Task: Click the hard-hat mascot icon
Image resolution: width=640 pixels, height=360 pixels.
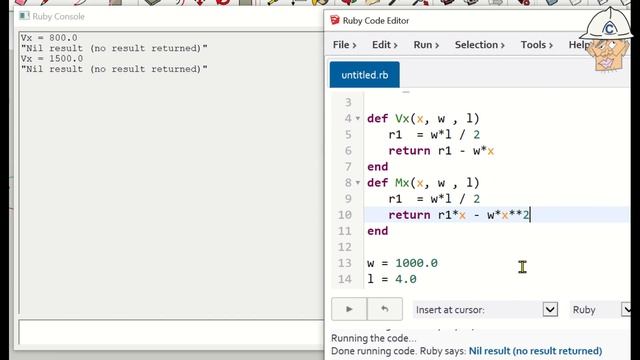Action: pos(608,41)
